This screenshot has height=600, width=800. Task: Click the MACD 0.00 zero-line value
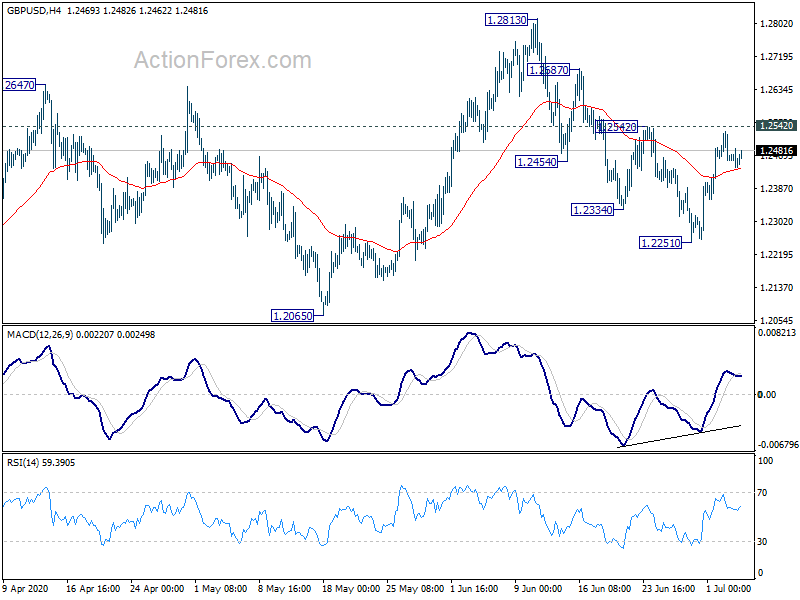[x=767, y=394]
